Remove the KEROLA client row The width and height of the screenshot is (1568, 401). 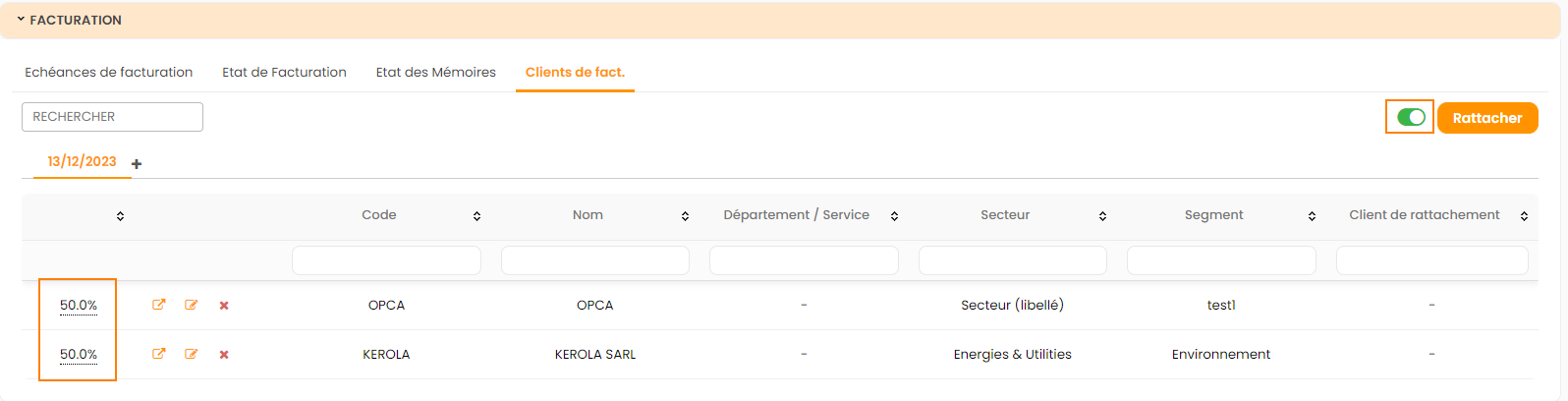pos(224,355)
